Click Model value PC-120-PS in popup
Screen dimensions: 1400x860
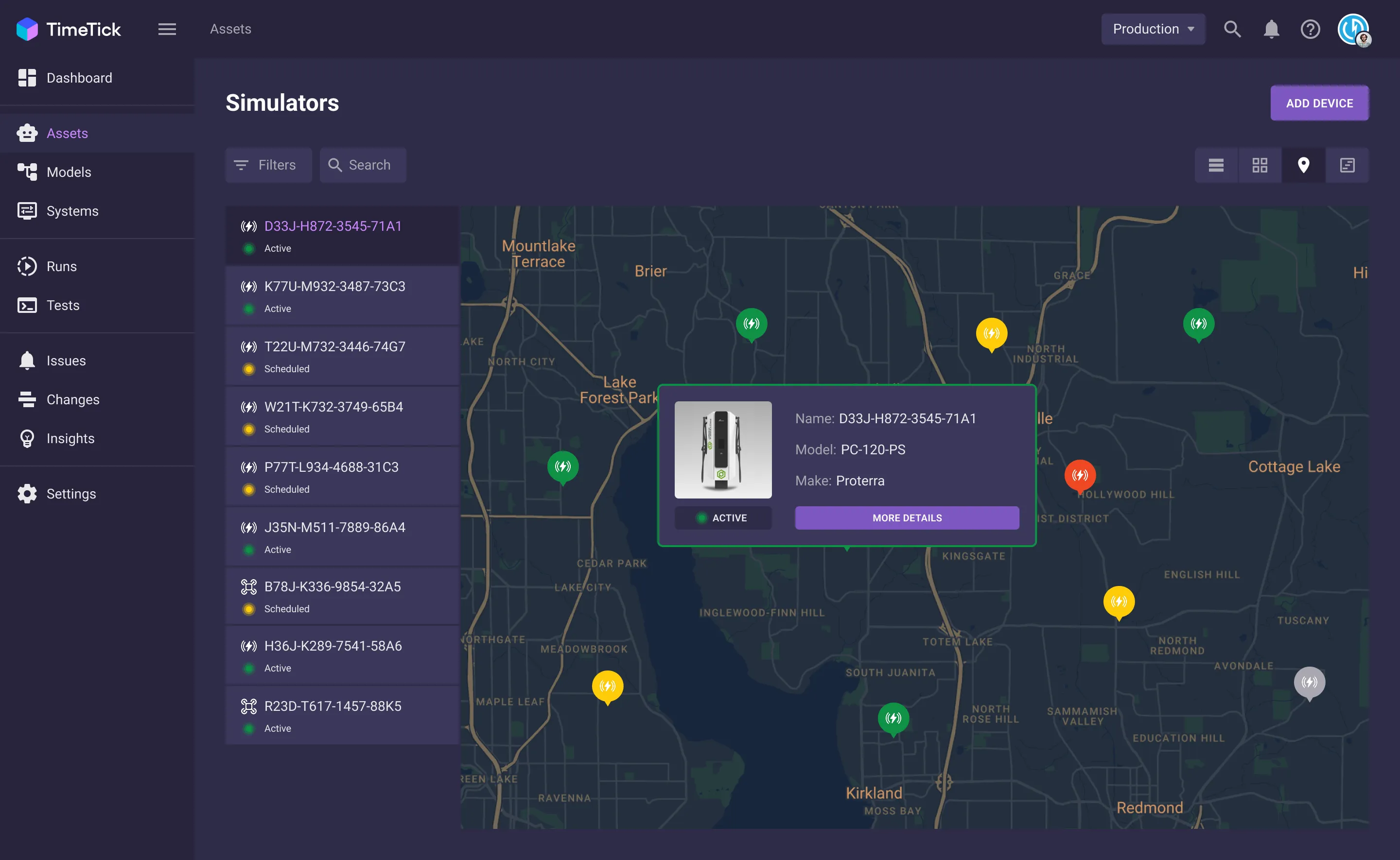point(873,450)
